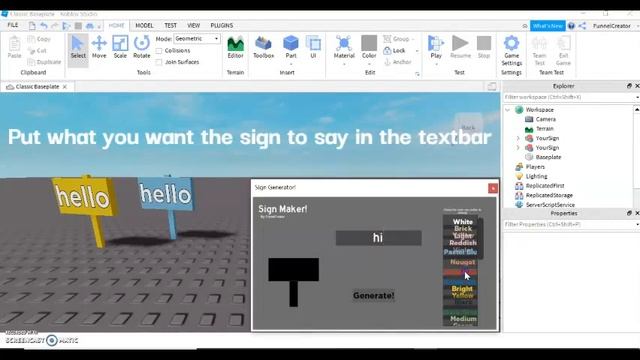Choose the White color option
This screenshot has width=640, height=360.
tap(462, 222)
